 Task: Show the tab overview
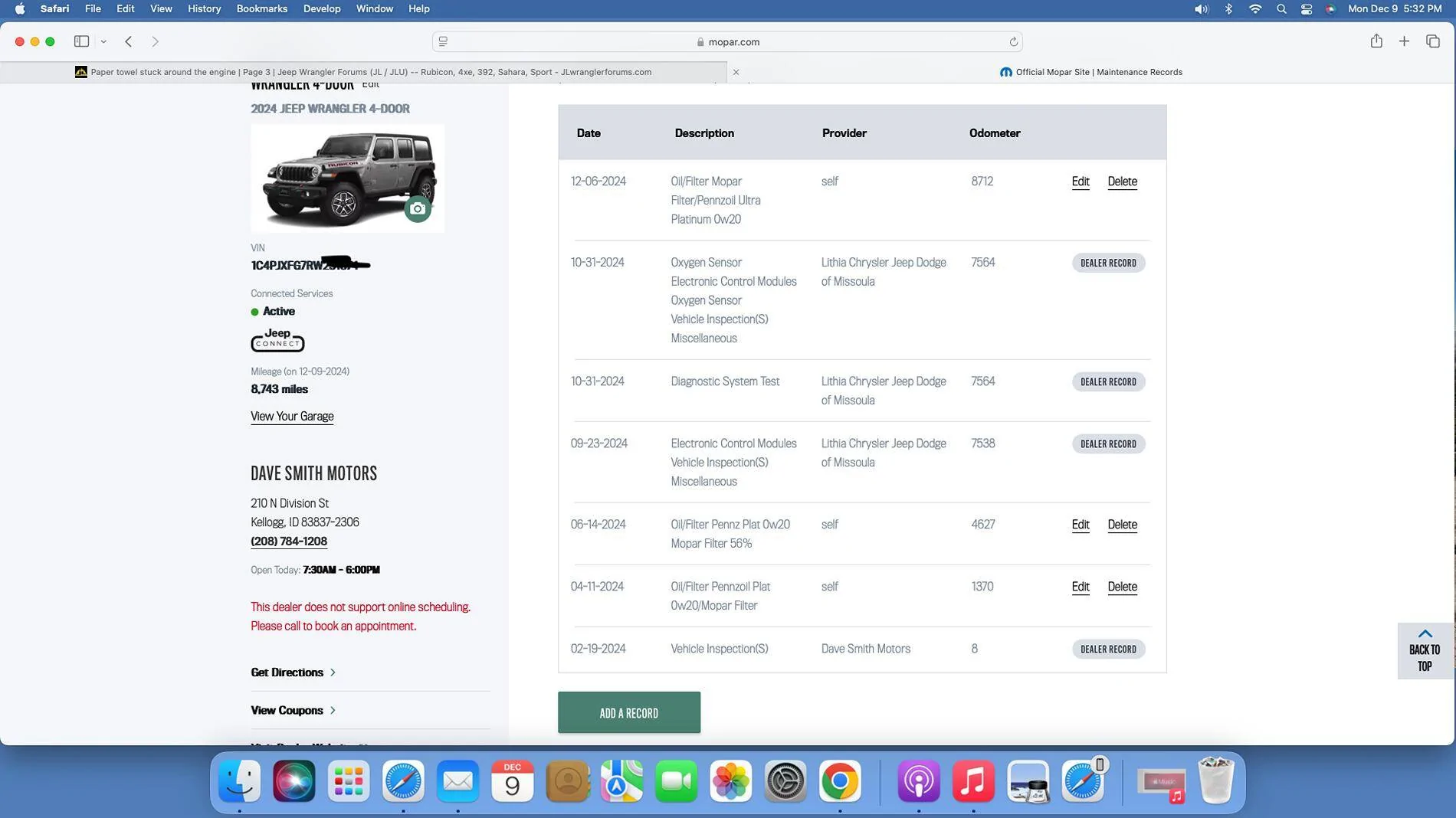1432,41
